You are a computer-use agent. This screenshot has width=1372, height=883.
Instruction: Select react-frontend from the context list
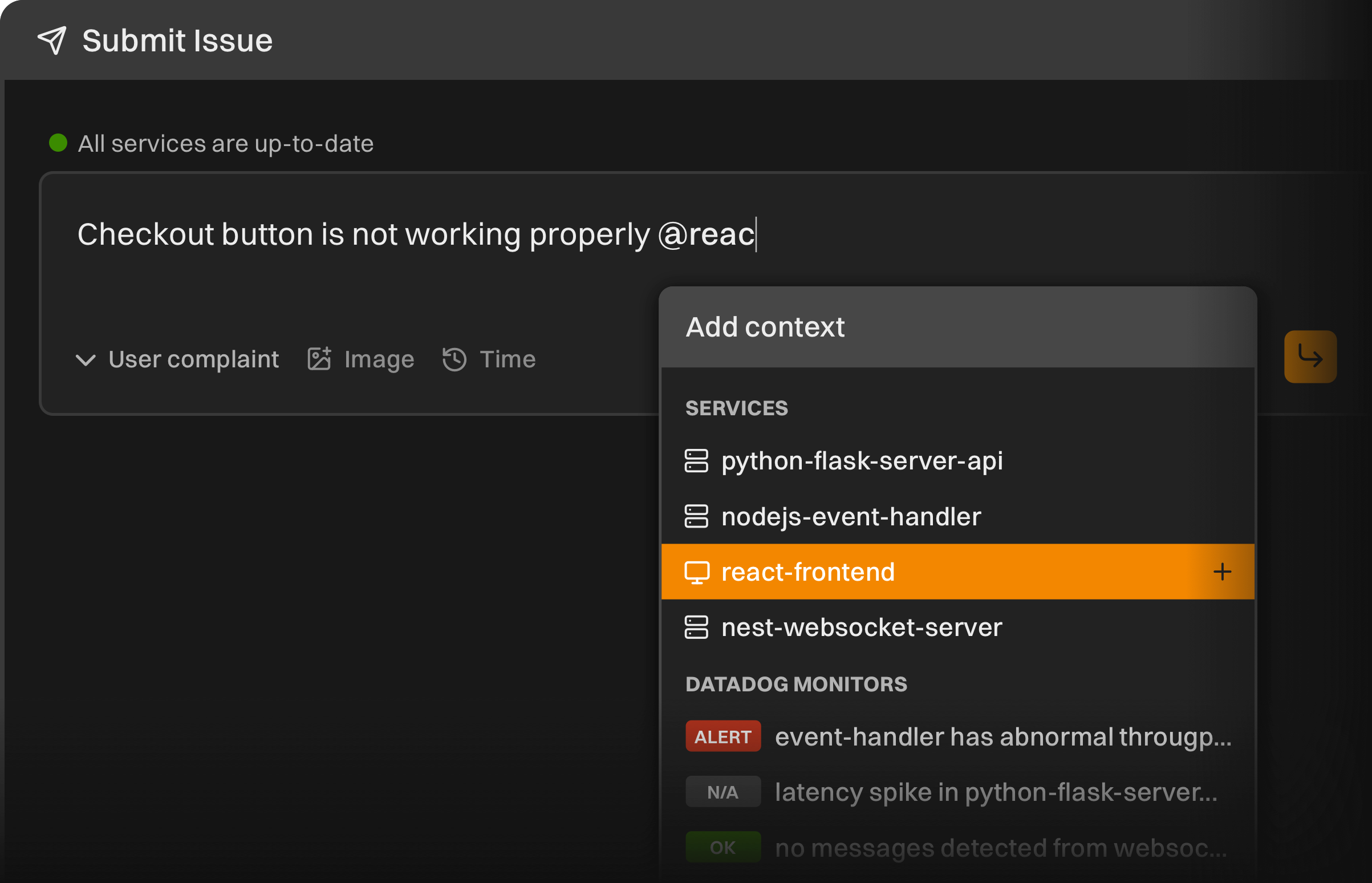(x=808, y=572)
